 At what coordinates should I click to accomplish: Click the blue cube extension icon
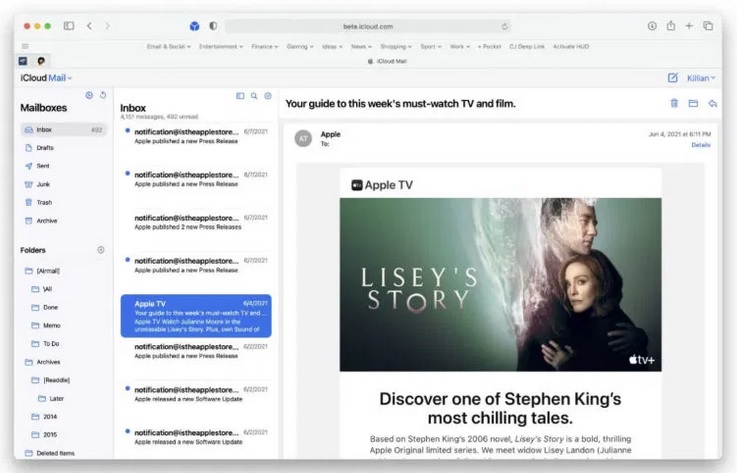pos(194,26)
